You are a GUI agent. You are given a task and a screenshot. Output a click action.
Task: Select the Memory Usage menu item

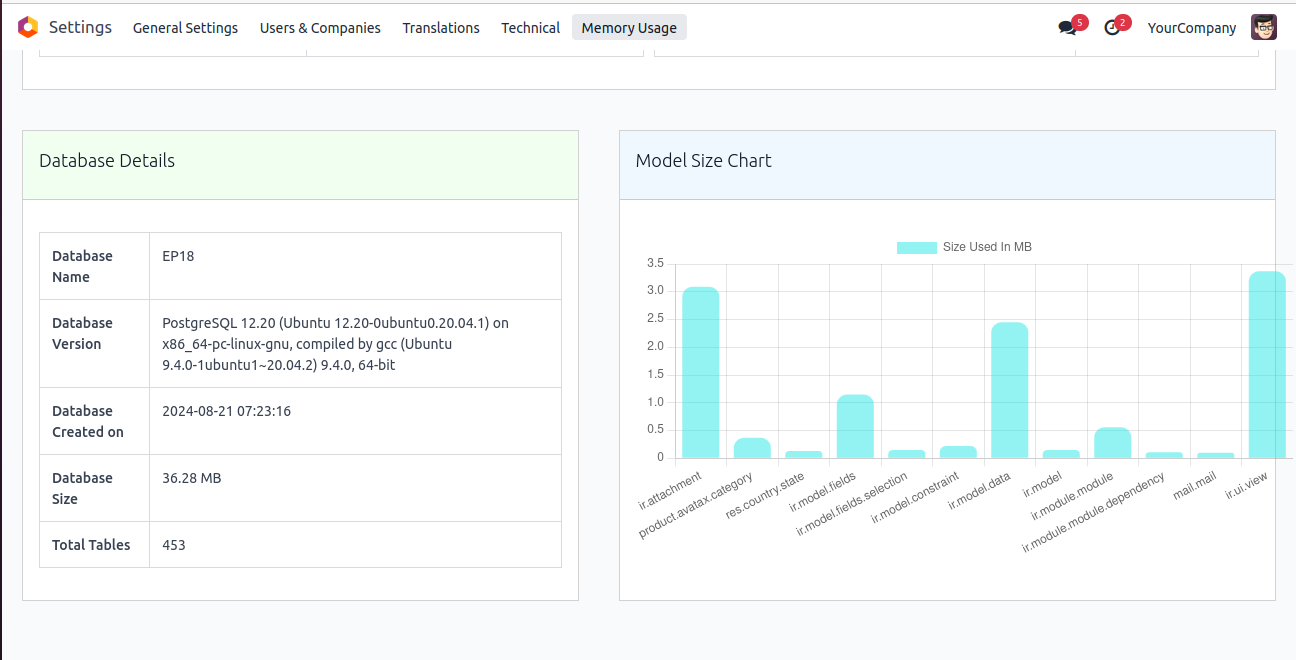click(x=629, y=28)
